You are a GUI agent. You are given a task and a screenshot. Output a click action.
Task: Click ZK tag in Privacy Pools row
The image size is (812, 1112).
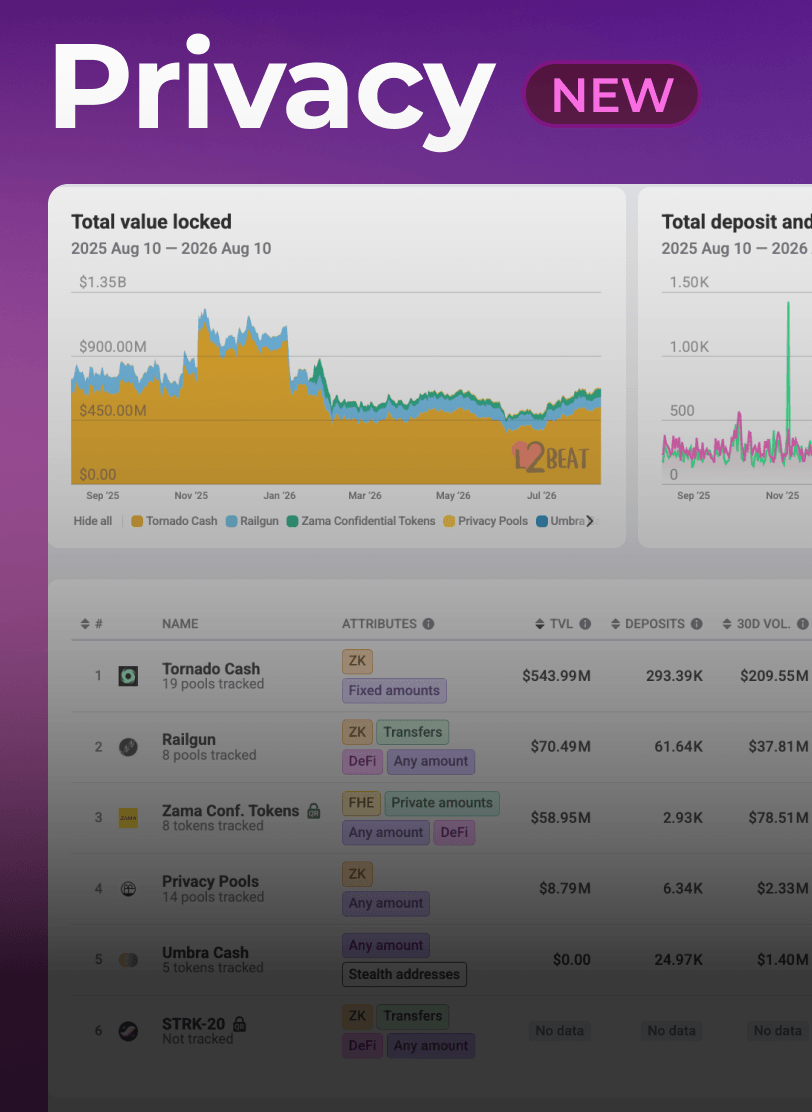(x=357, y=874)
